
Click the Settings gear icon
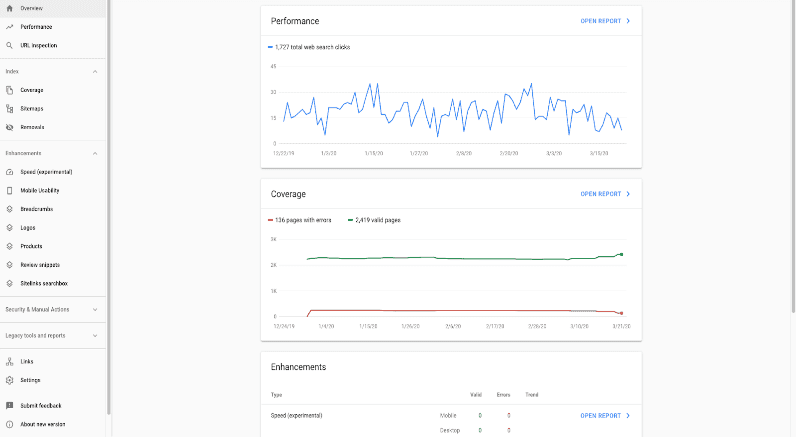(x=9, y=380)
